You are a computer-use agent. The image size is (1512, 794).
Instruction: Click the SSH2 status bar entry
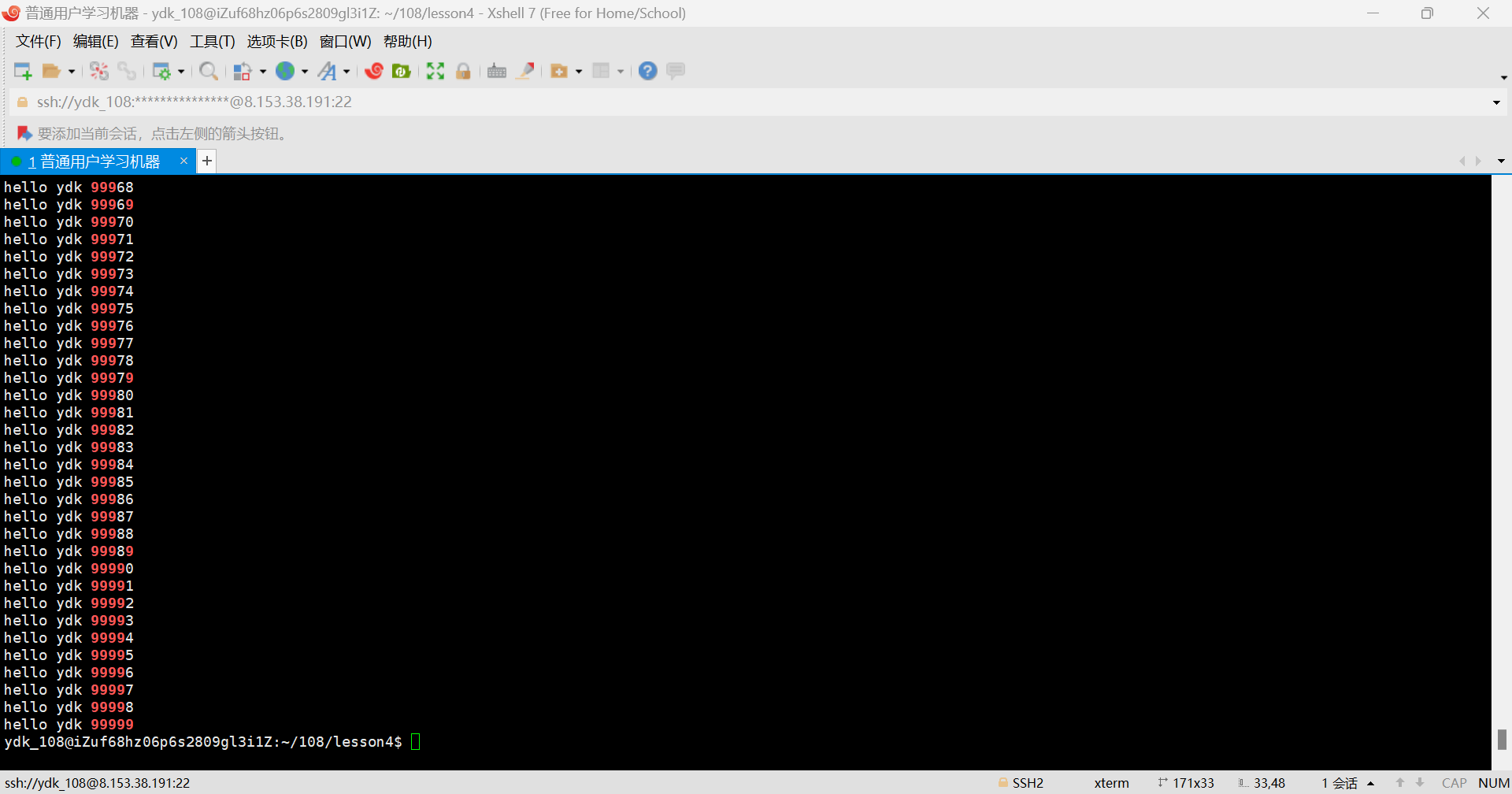(x=1021, y=783)
